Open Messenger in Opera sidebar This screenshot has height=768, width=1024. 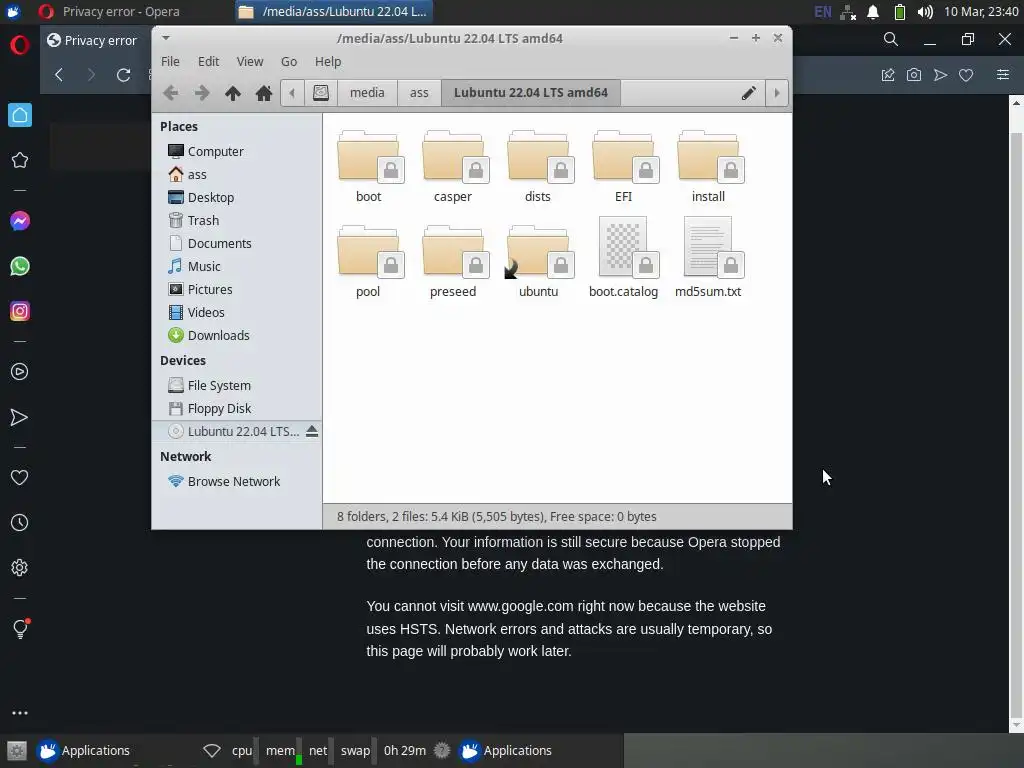(20, 221)
